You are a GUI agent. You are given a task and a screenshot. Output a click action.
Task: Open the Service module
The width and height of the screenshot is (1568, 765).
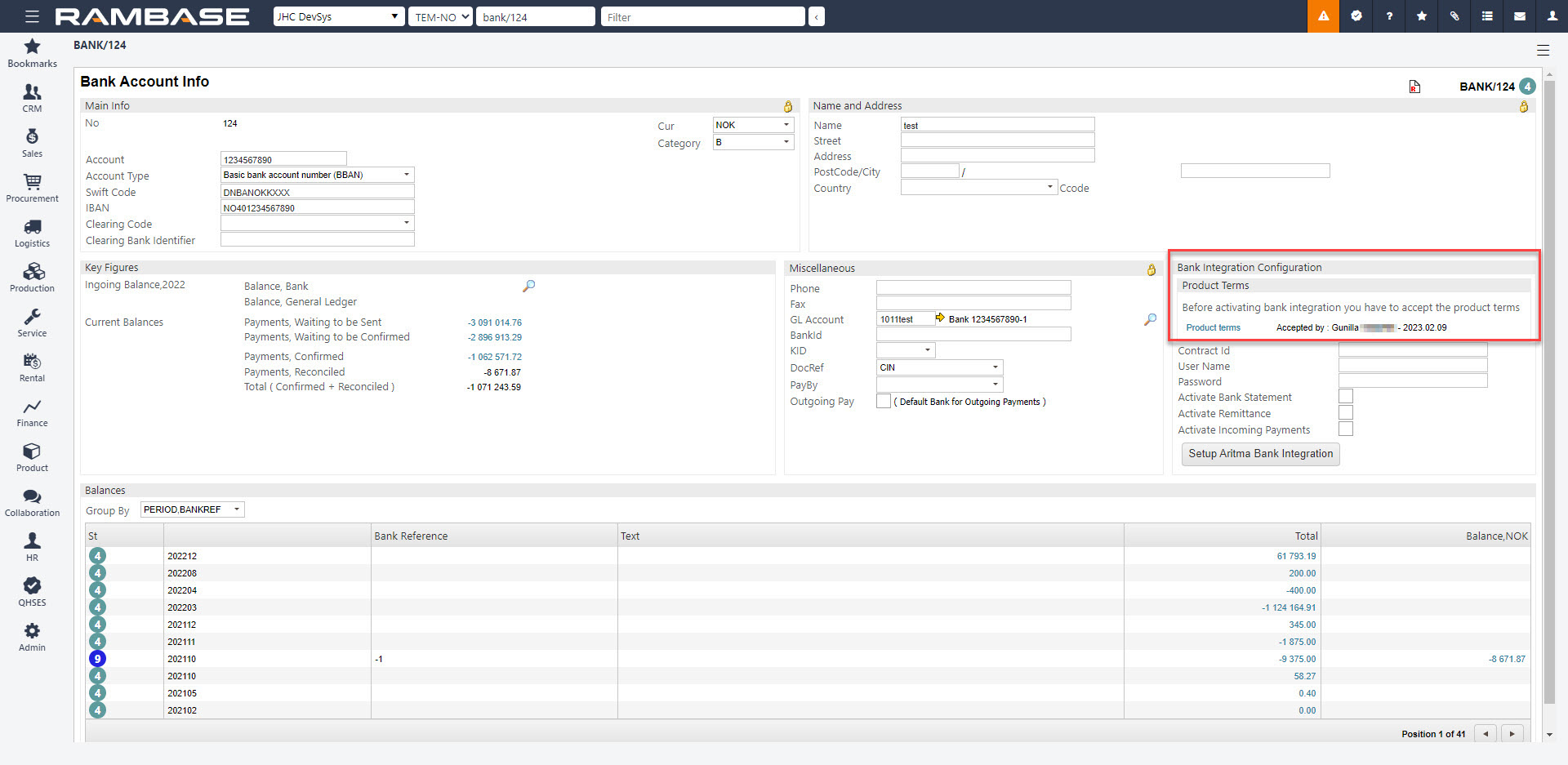(x=32, y=322)
